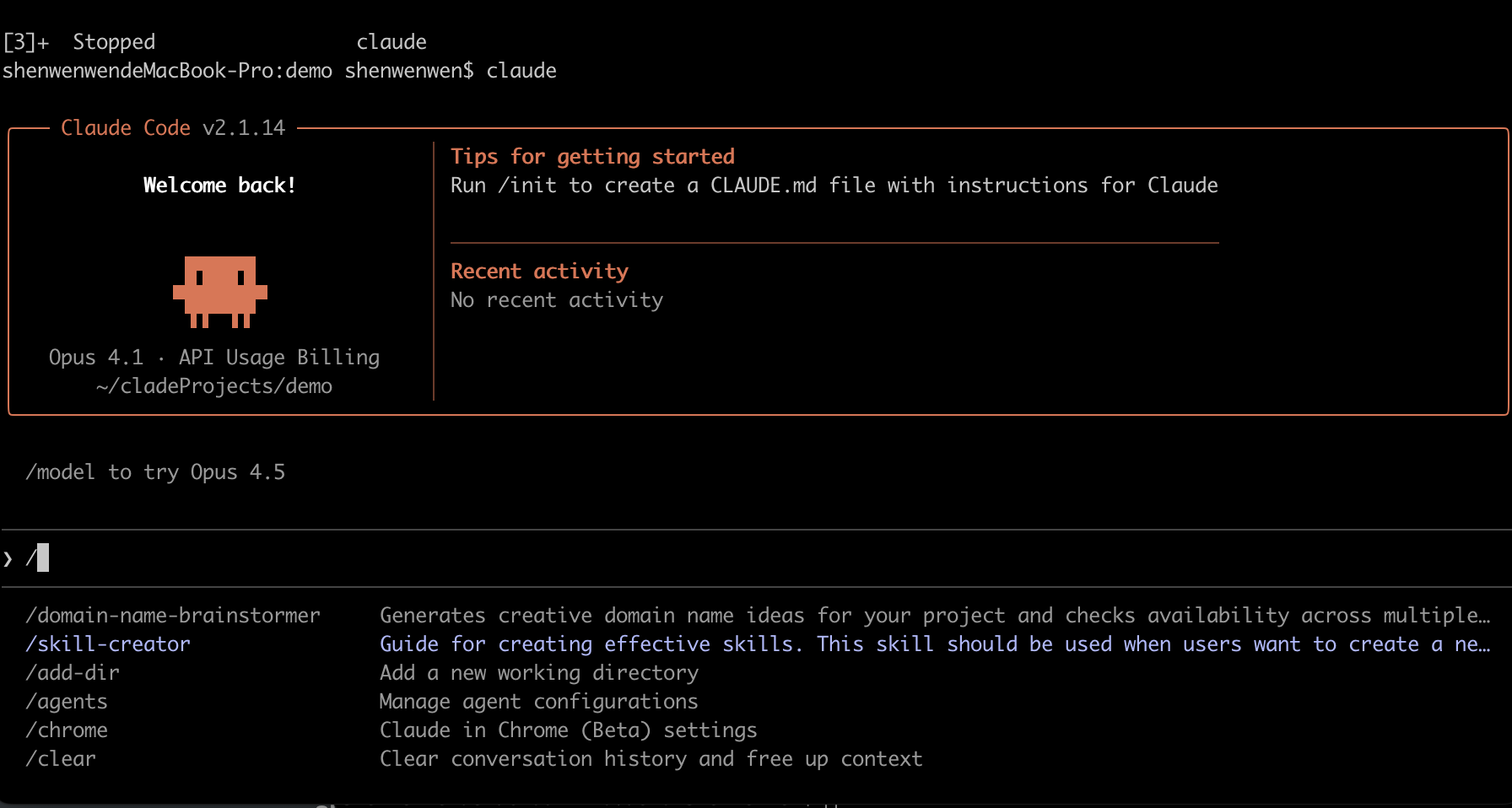Click the shell prompt line running 'claude'
1512x808 pixels.
[x=279, y=71]
